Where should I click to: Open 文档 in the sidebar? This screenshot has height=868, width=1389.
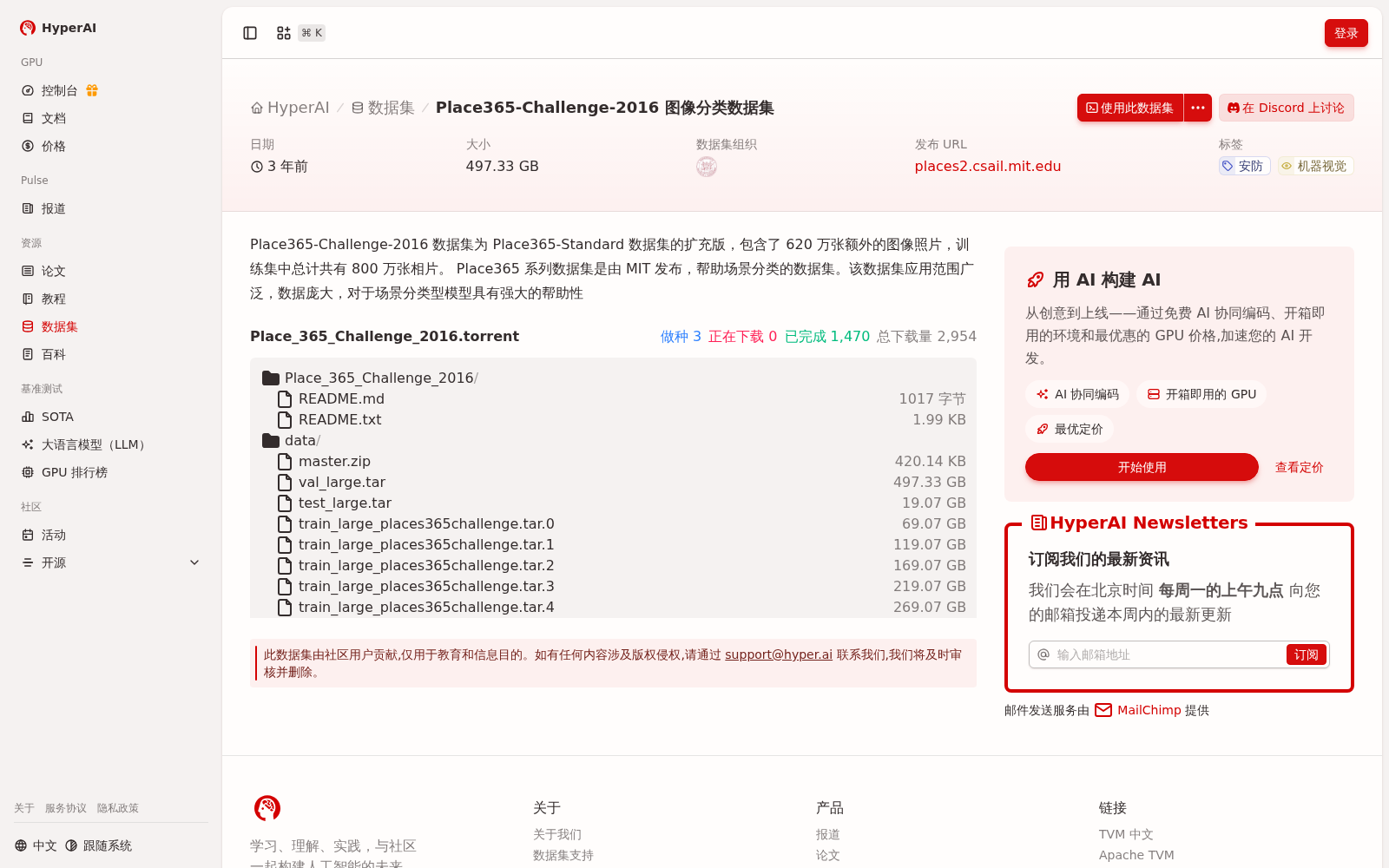[x=53, y=118]
